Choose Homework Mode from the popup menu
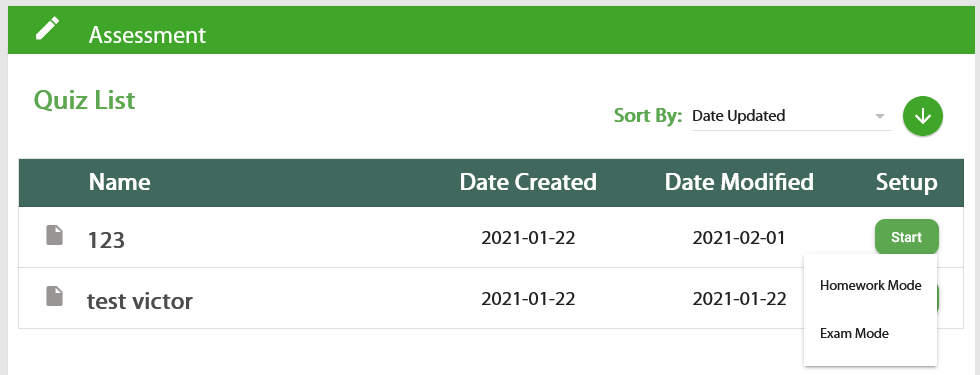This screenshot has height=375, width=980. [870, 285]
